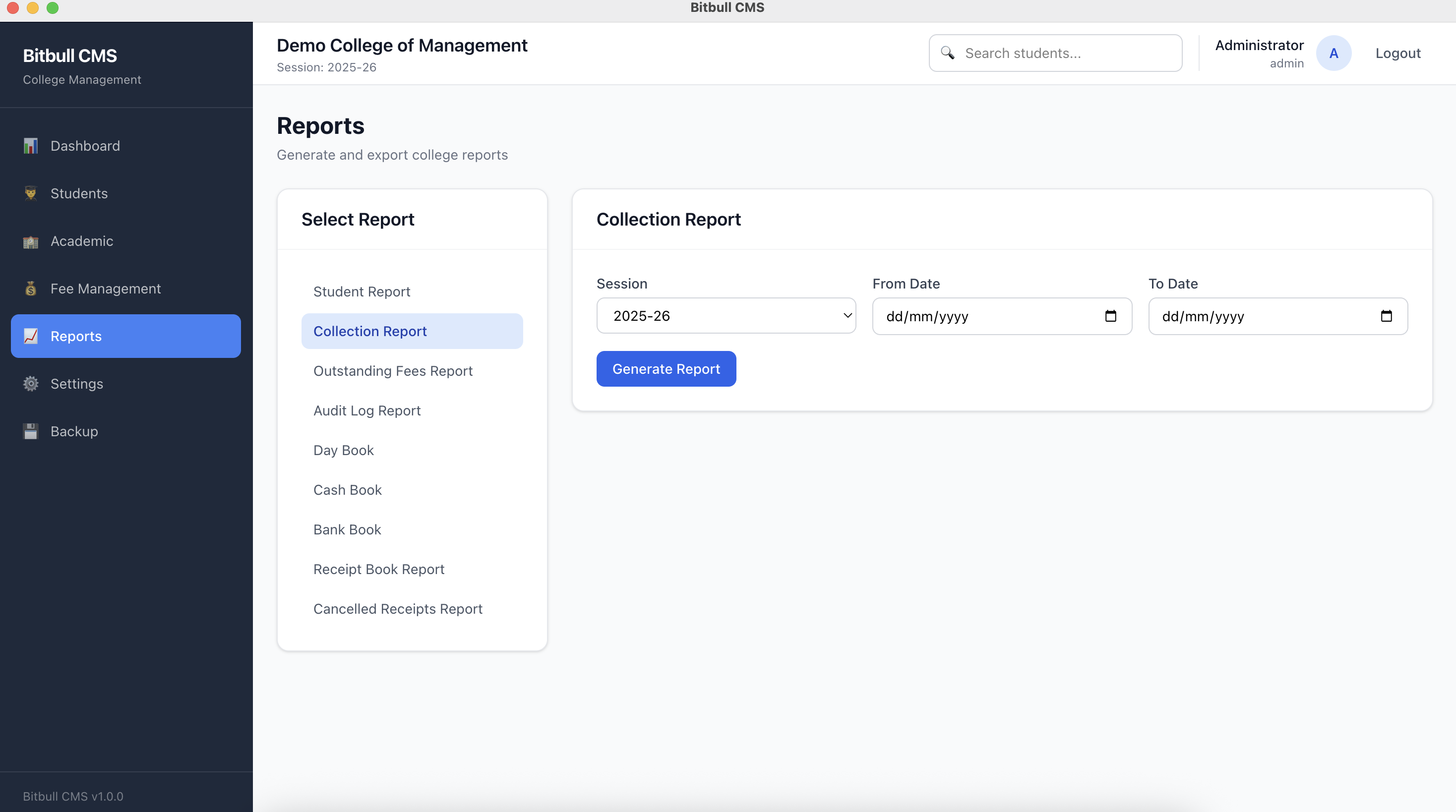Open the Session 2025-26 dropdown
The image size is (1456, 812).
727,316
